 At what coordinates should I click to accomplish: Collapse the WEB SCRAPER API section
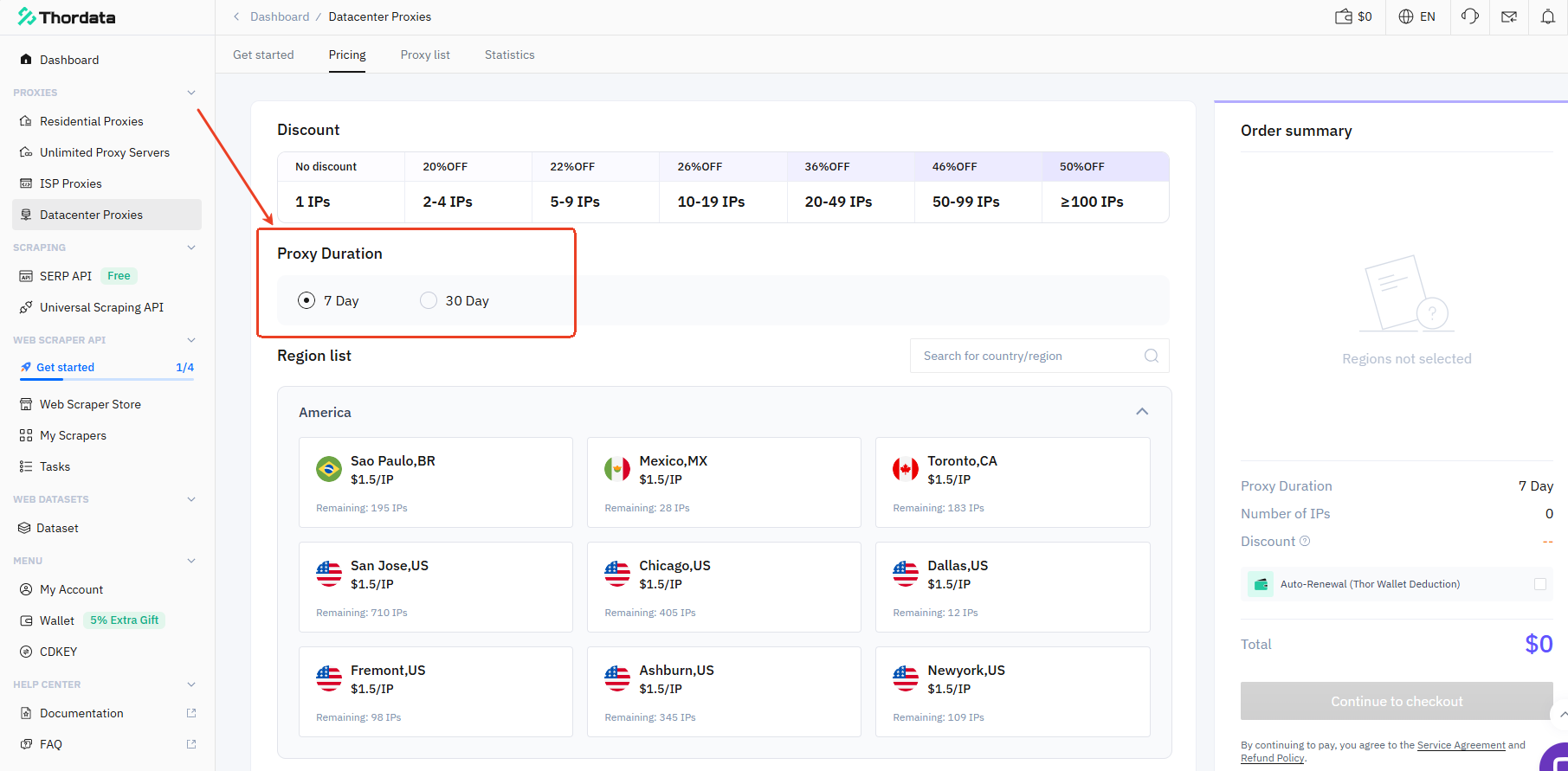191,340
